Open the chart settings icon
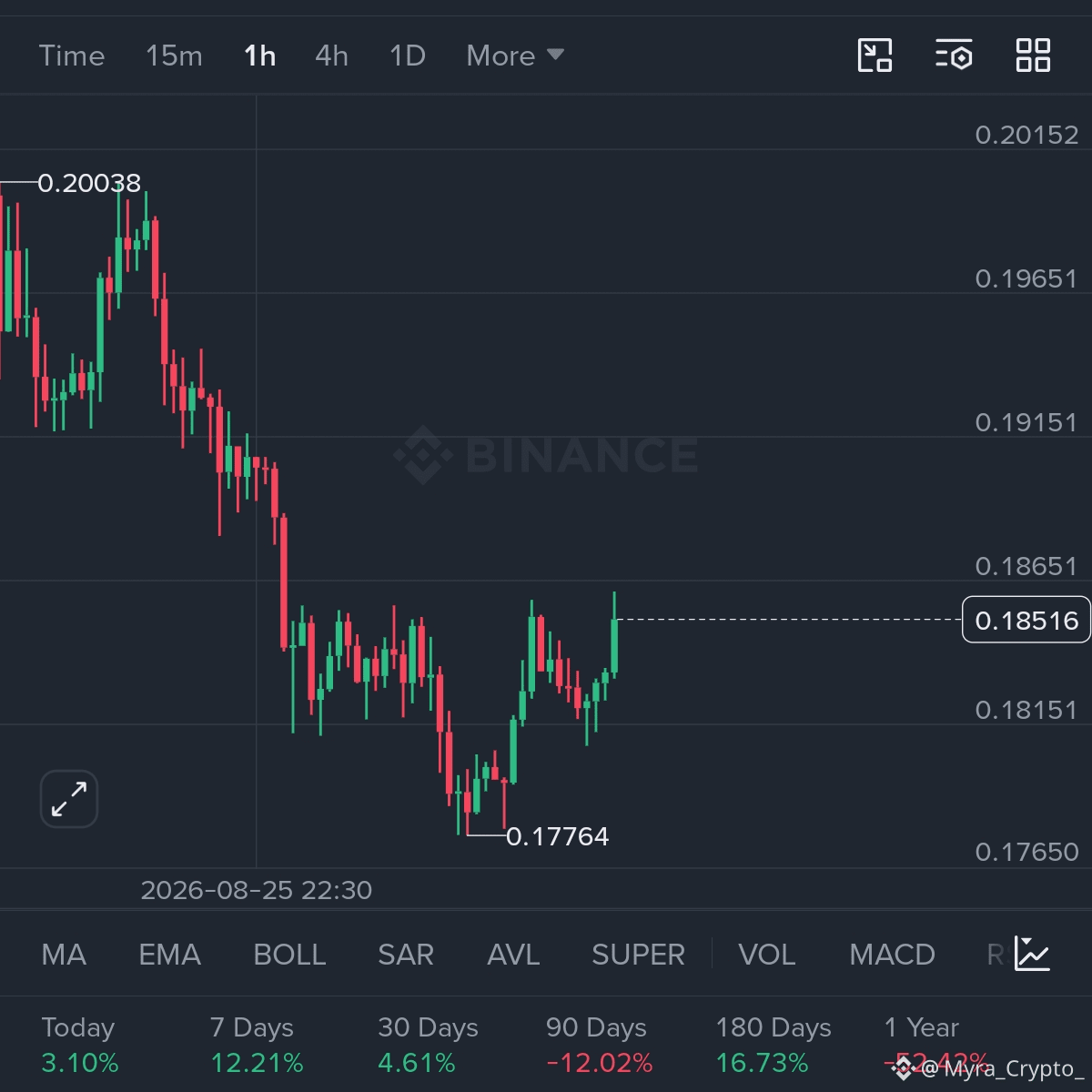1092x1092 pixels. pos(954,56)
